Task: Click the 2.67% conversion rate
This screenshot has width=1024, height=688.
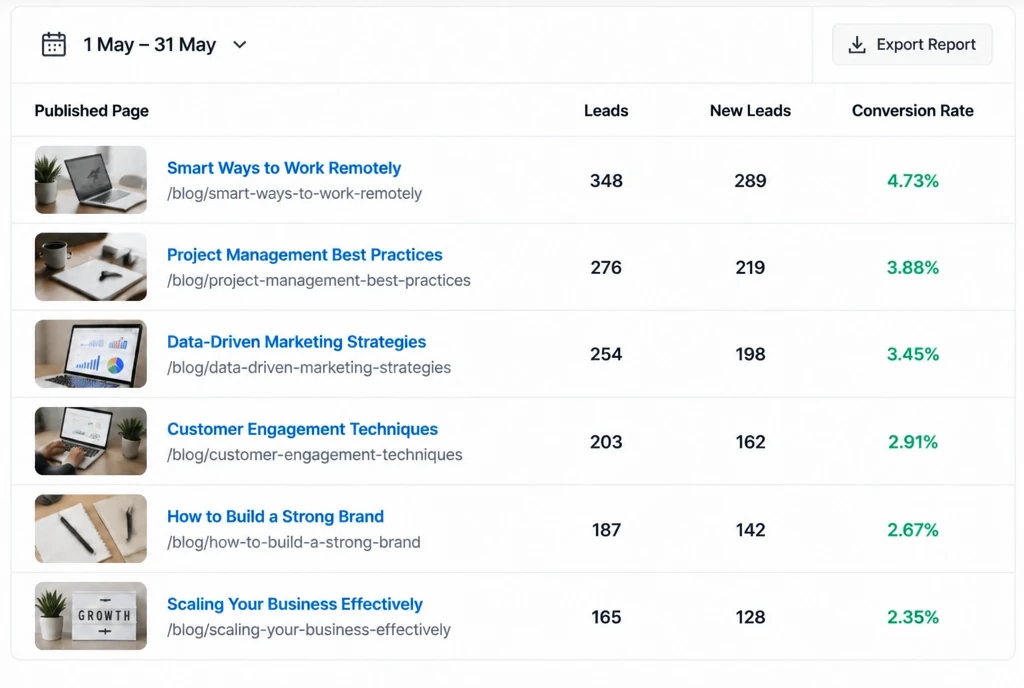Action: pyautogui.click(x=912, y=530)
